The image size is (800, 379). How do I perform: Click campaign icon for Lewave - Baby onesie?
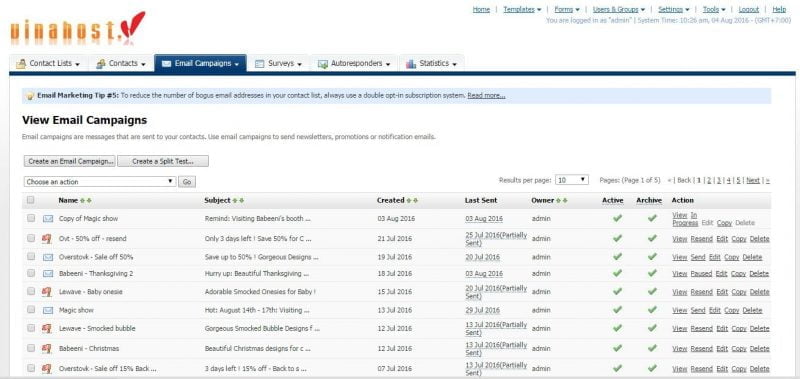tap(47, 291)
